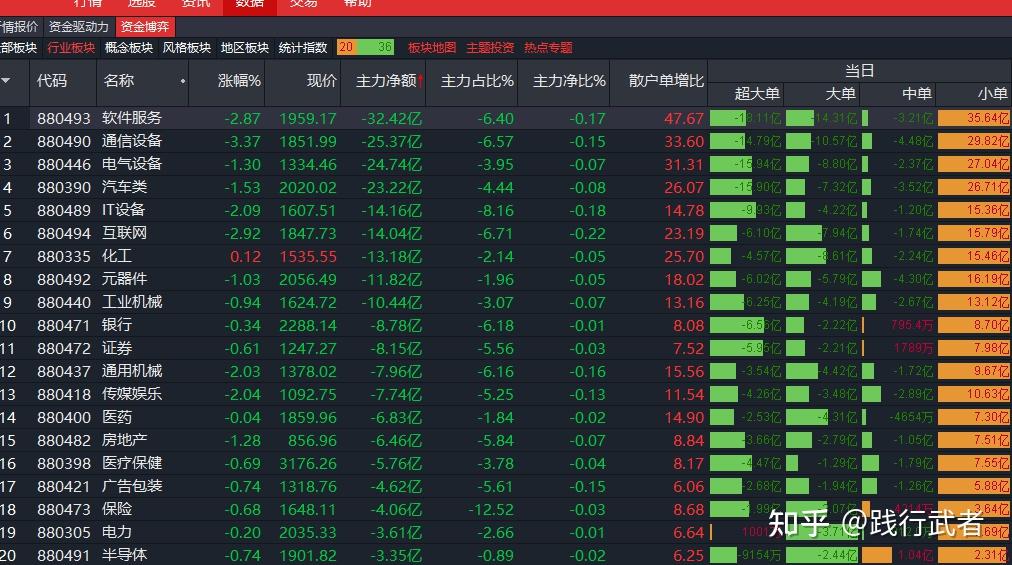Sort the table by 涨幅% column

(x=239, y=80)
